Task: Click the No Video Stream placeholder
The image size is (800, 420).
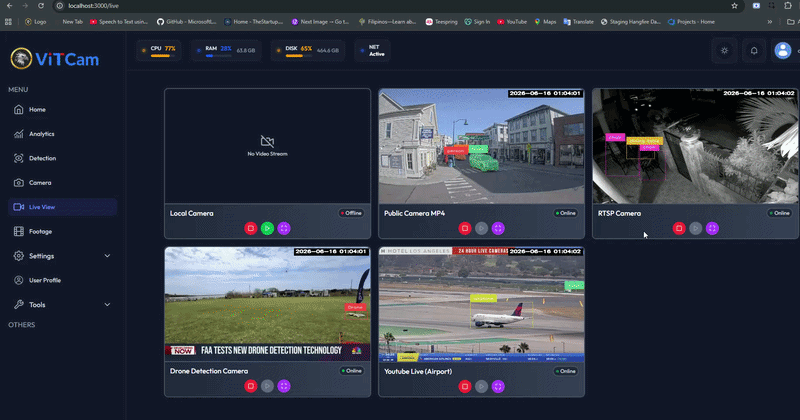Action: 267,146
